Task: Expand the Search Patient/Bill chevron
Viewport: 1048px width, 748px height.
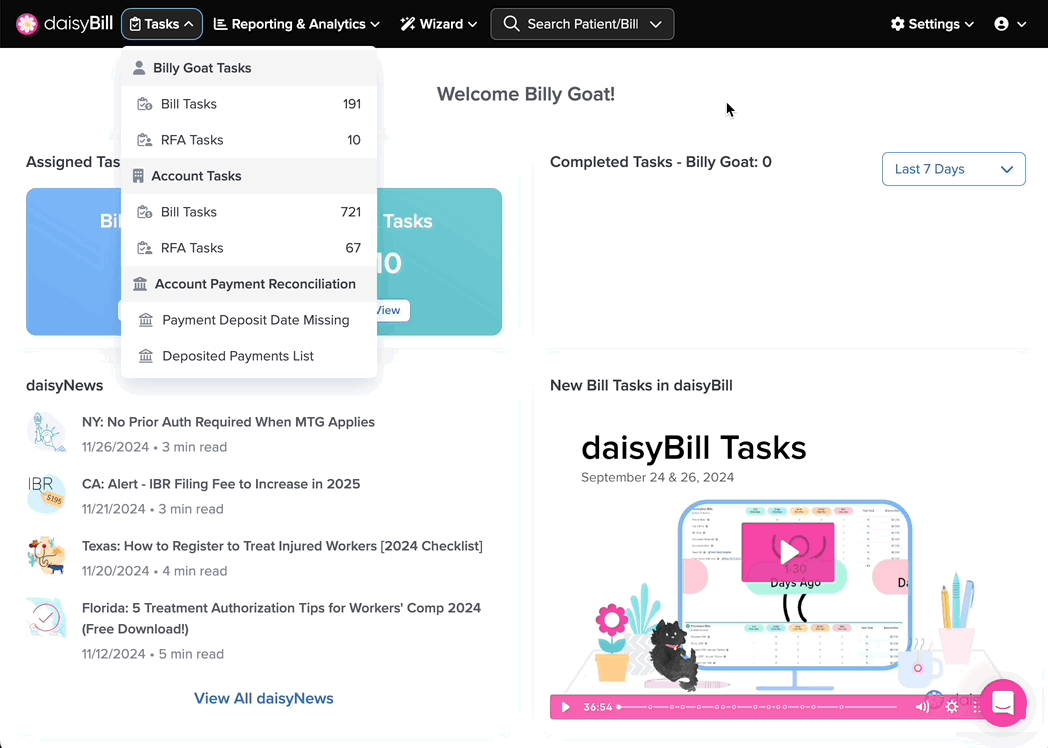Action: coord(656,24)
